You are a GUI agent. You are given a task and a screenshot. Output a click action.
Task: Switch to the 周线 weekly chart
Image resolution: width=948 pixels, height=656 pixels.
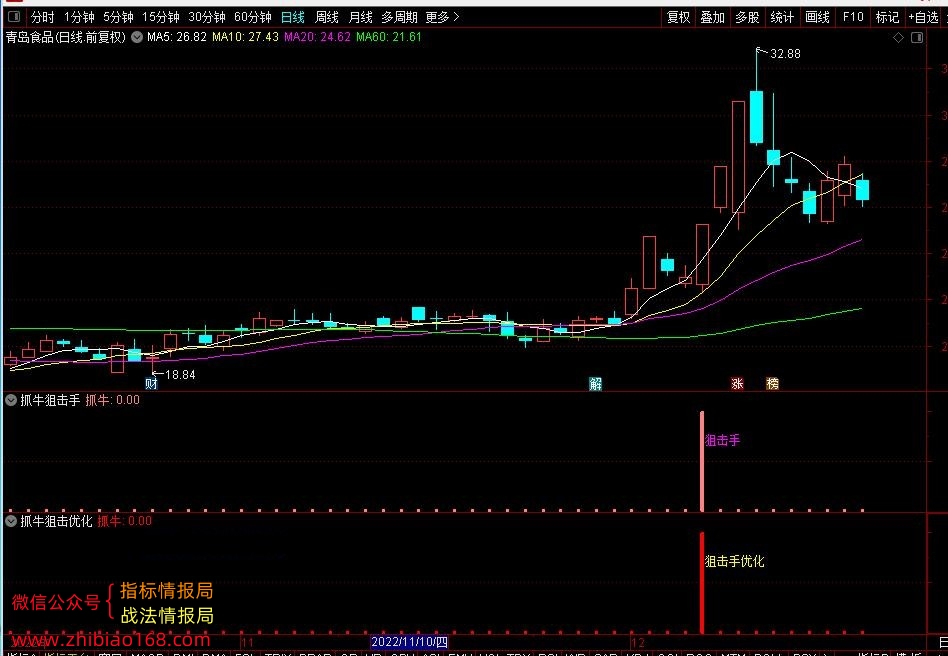tap(326, 18)
